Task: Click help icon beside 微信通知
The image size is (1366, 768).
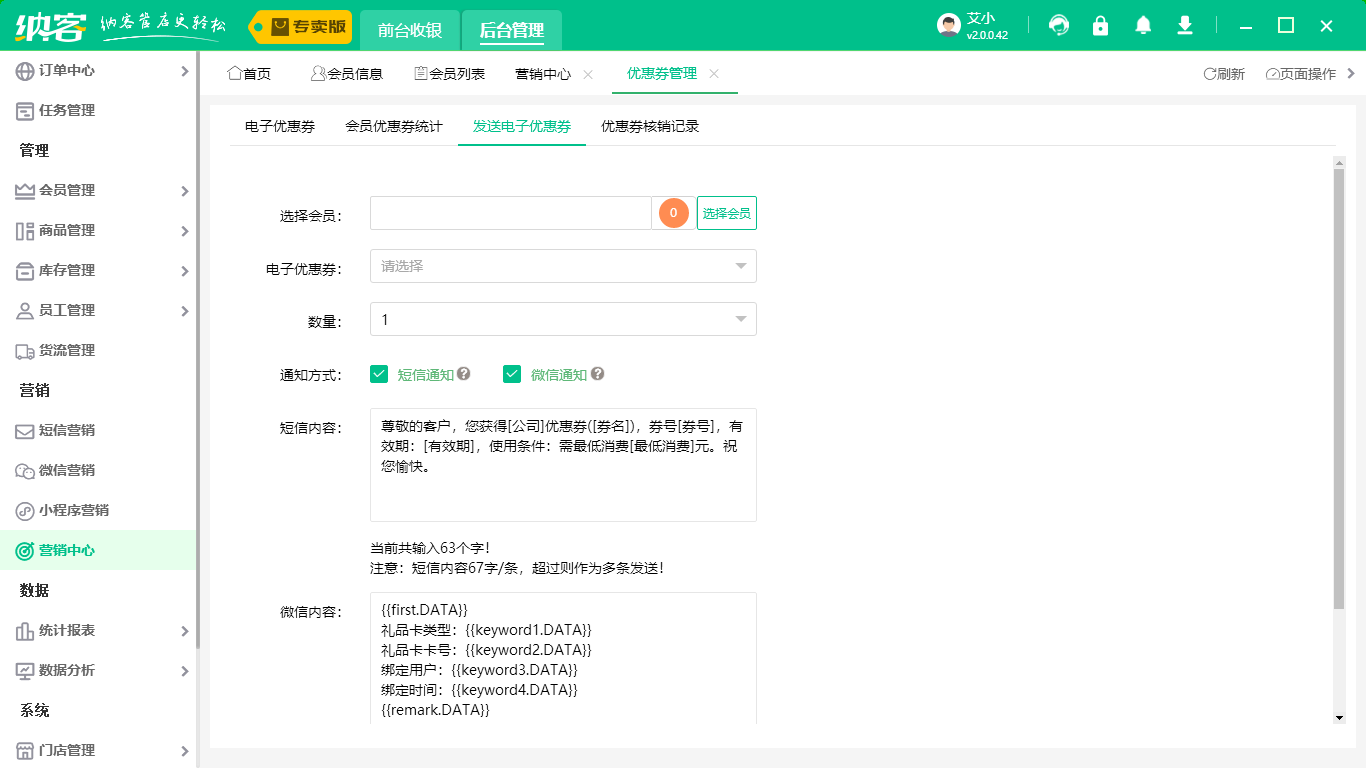Action: 597,374
